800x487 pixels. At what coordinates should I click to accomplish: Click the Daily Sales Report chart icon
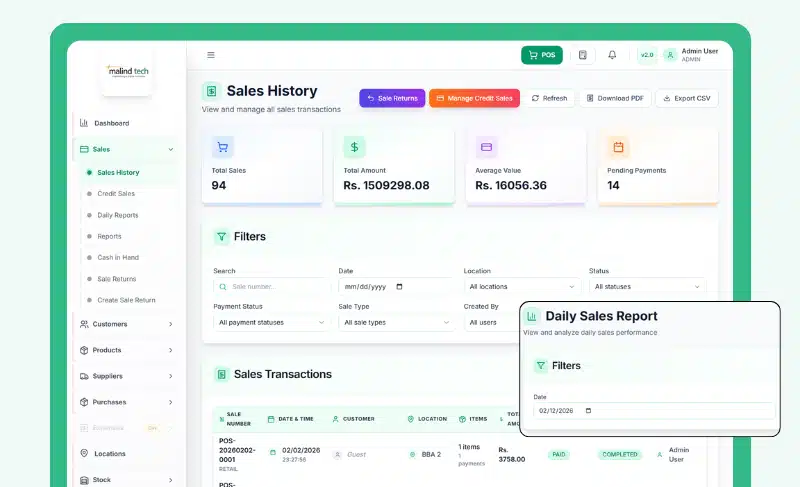coord(532,317)
